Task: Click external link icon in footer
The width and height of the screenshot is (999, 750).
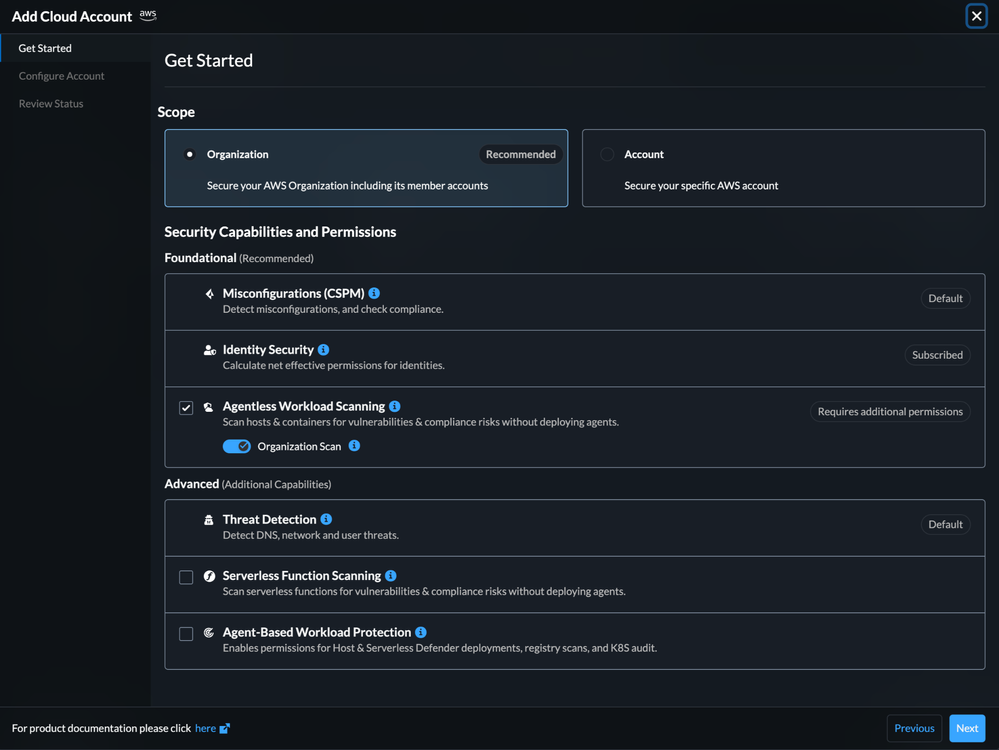Action: [225, 729]
